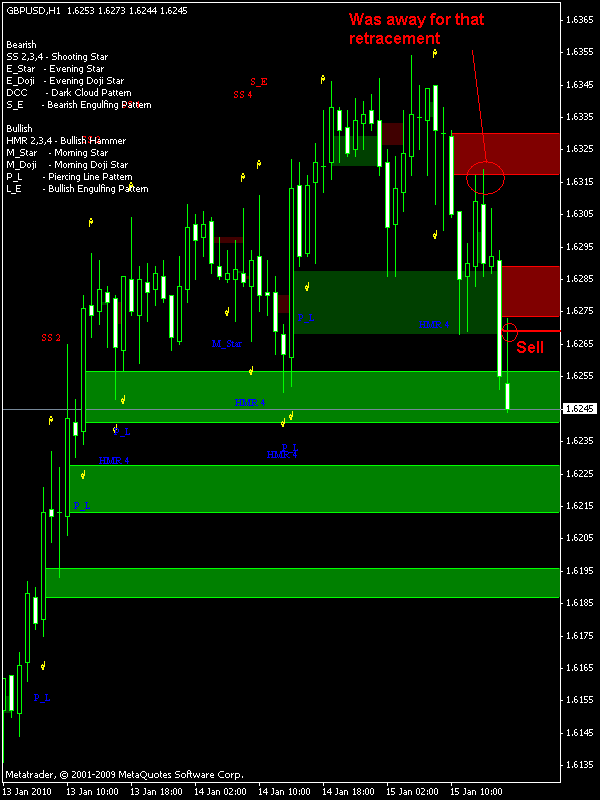Screen dimensions: 600x800
Task: Click the 1.6165 price axis label
Action: 580,668
